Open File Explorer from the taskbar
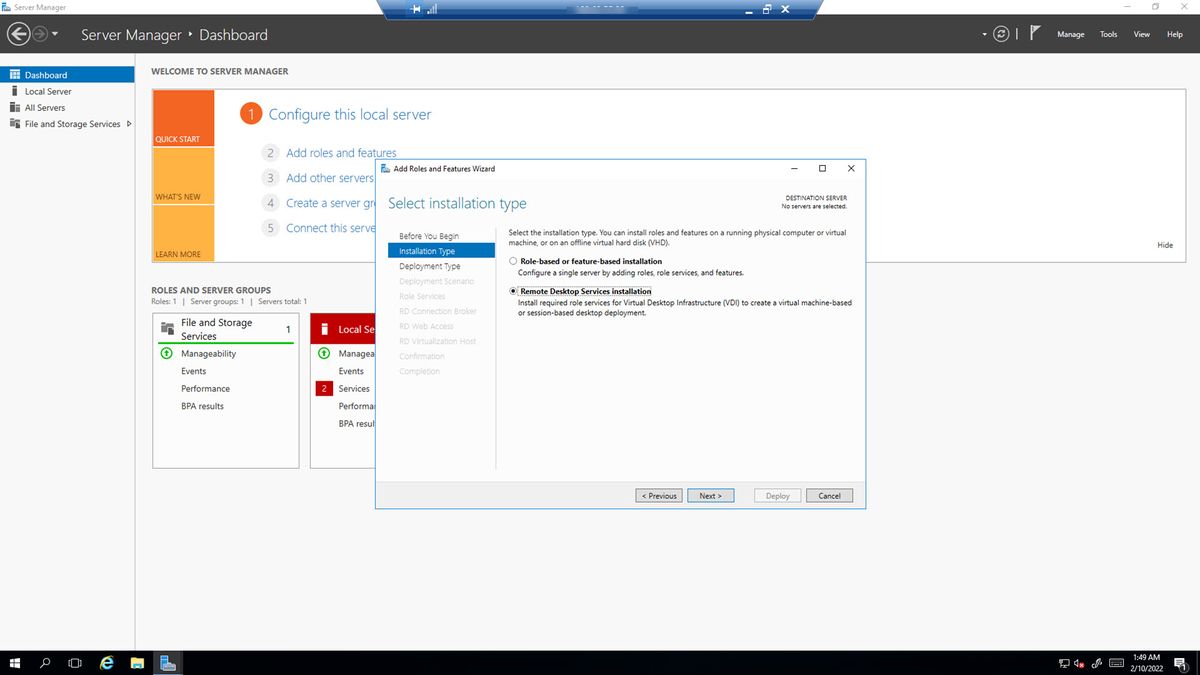This screenshot has height=675, width=1200. pyautogui.click(x=138, y=663)
